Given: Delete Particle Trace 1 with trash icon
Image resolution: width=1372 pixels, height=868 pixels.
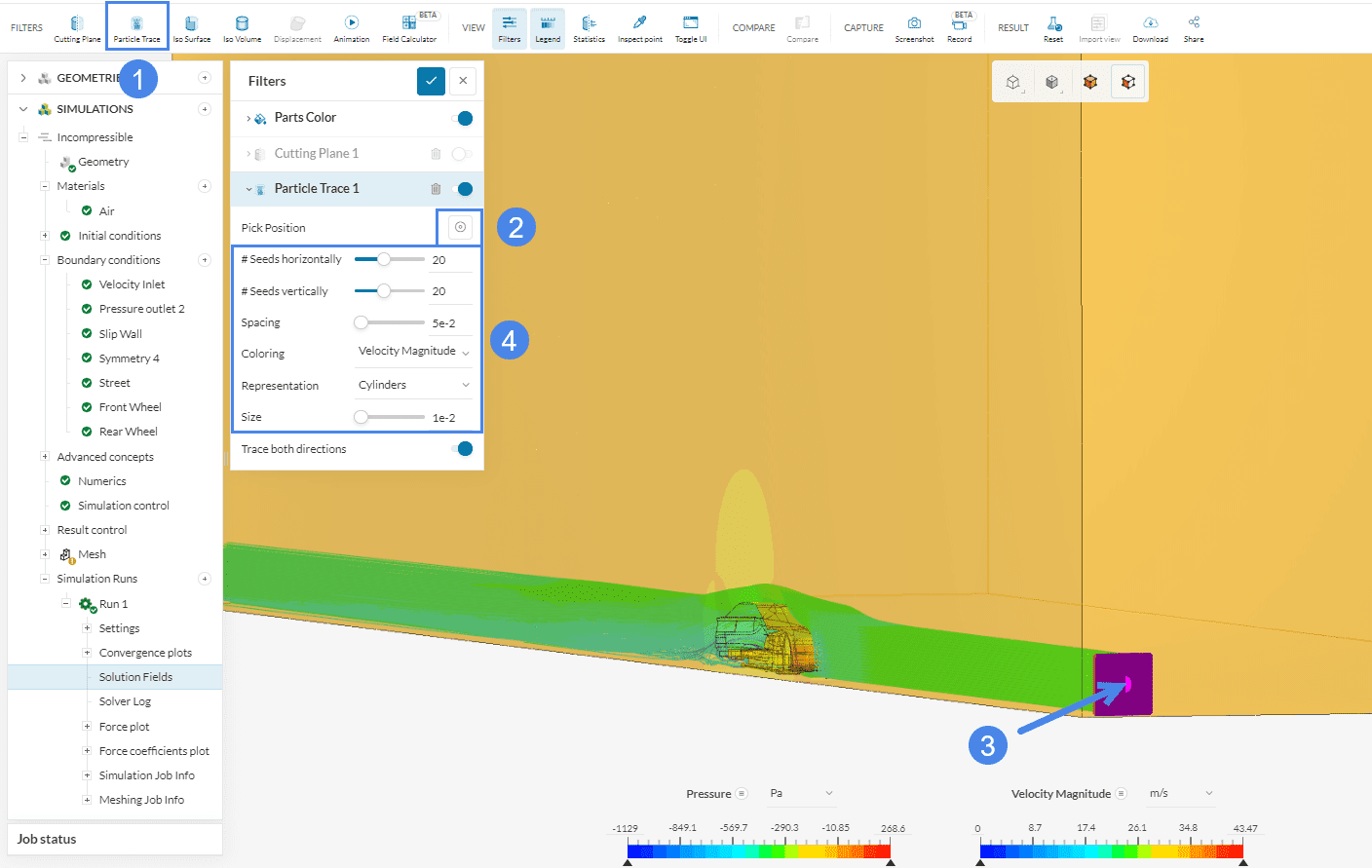Looking at the screenshot, I should click(x=436, y=189).
